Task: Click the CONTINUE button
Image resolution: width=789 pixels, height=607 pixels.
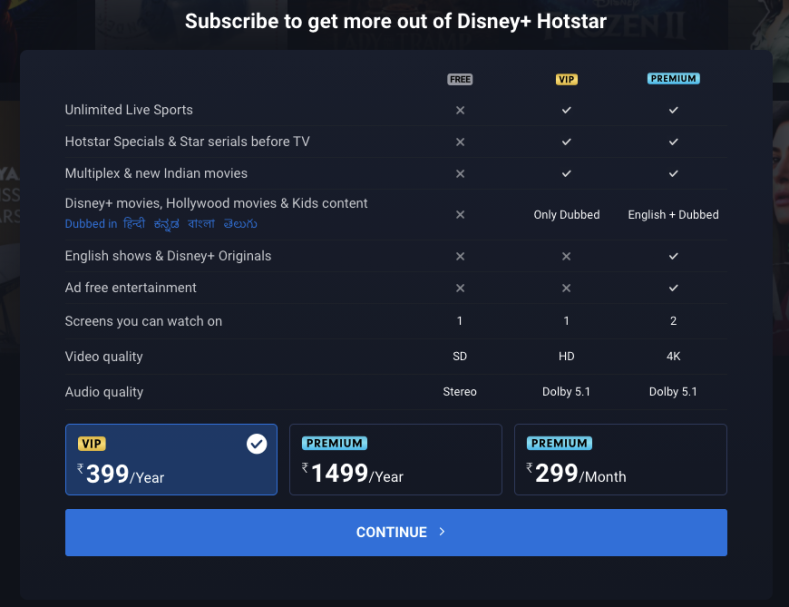Action: (396, 532)
